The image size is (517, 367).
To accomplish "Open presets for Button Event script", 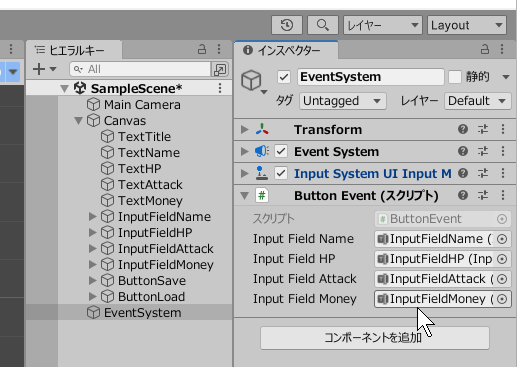I will pos(483,195).
